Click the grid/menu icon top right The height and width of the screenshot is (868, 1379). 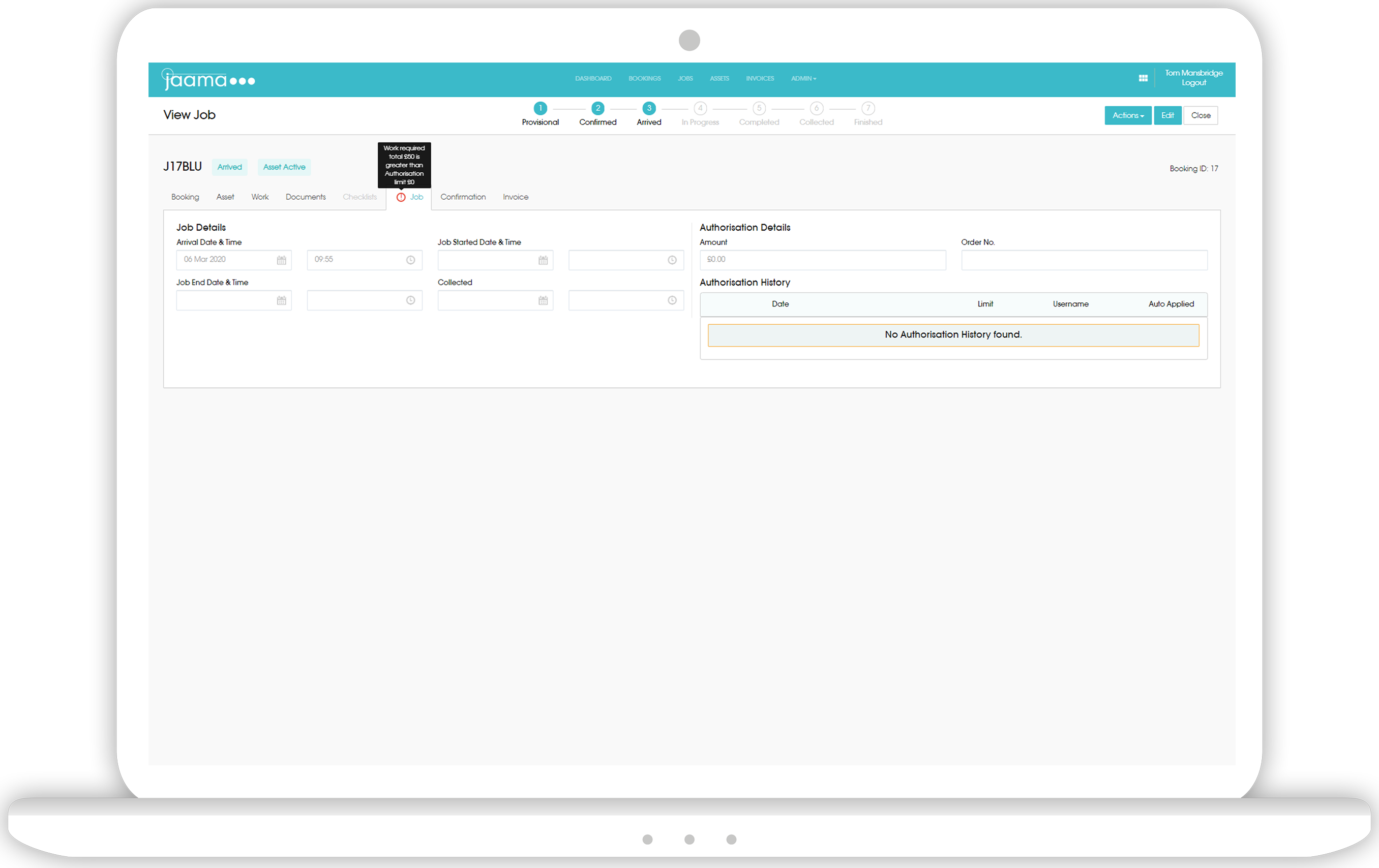click(x=1143, y=79)
